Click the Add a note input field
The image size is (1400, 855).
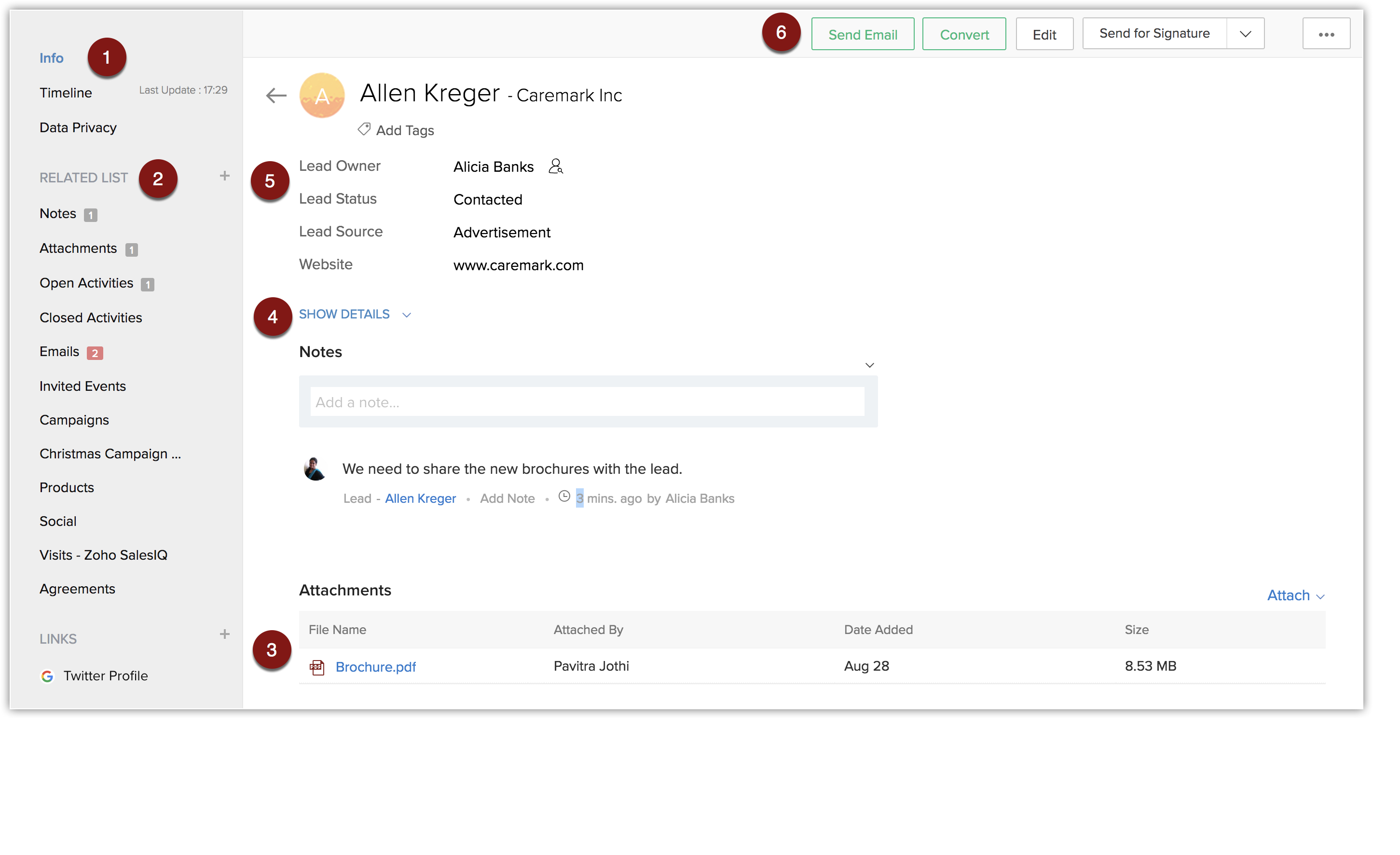[587, 402]
